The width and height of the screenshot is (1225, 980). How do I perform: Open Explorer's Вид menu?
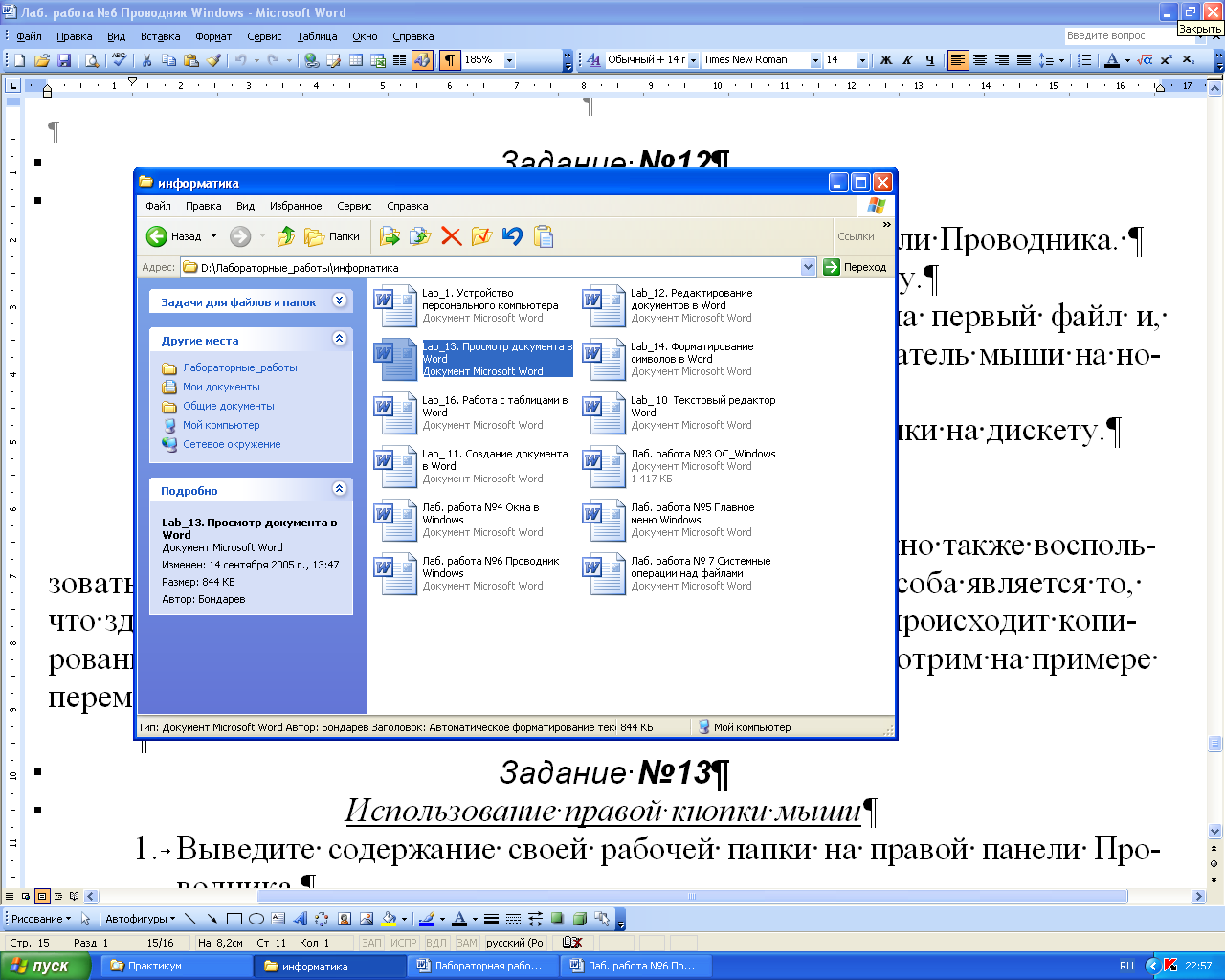pos(245,206)
